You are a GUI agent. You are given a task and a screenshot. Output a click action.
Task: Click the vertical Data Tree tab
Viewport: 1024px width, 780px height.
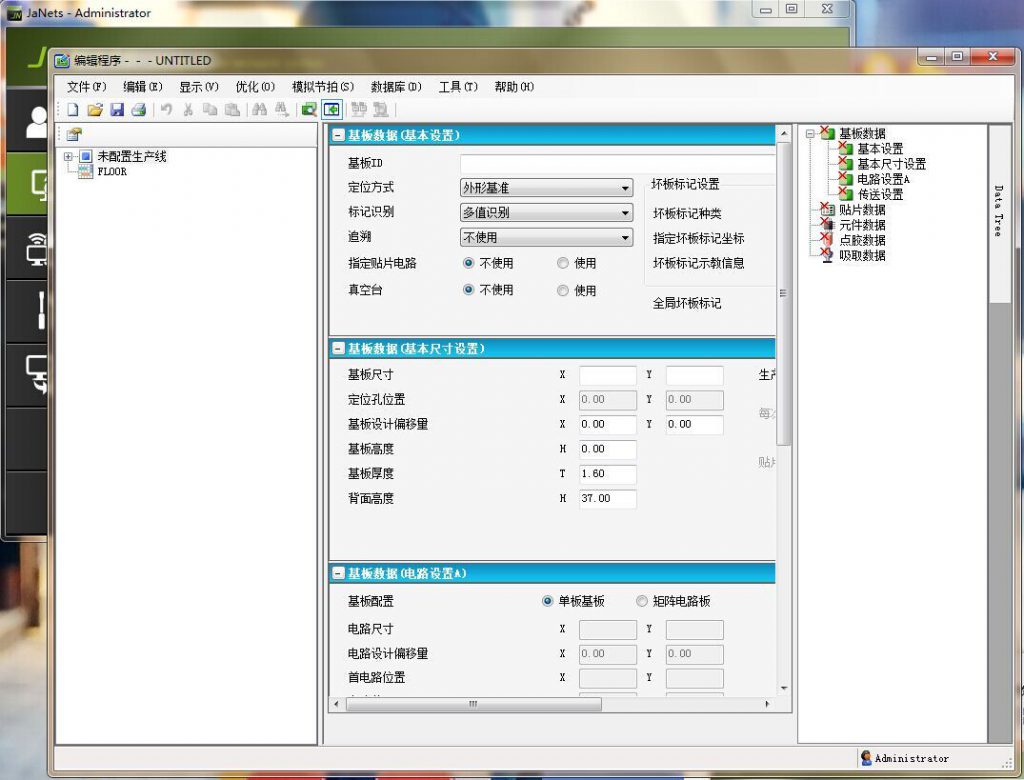999,212
